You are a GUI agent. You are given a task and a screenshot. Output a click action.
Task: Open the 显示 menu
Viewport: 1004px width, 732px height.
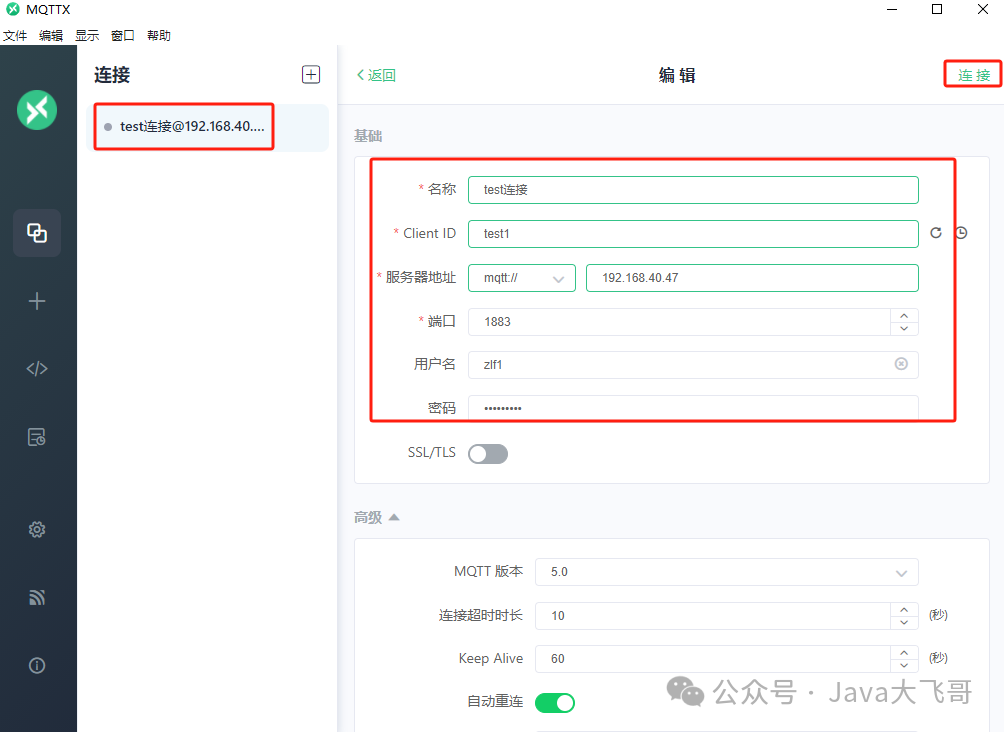coord(87,36)
